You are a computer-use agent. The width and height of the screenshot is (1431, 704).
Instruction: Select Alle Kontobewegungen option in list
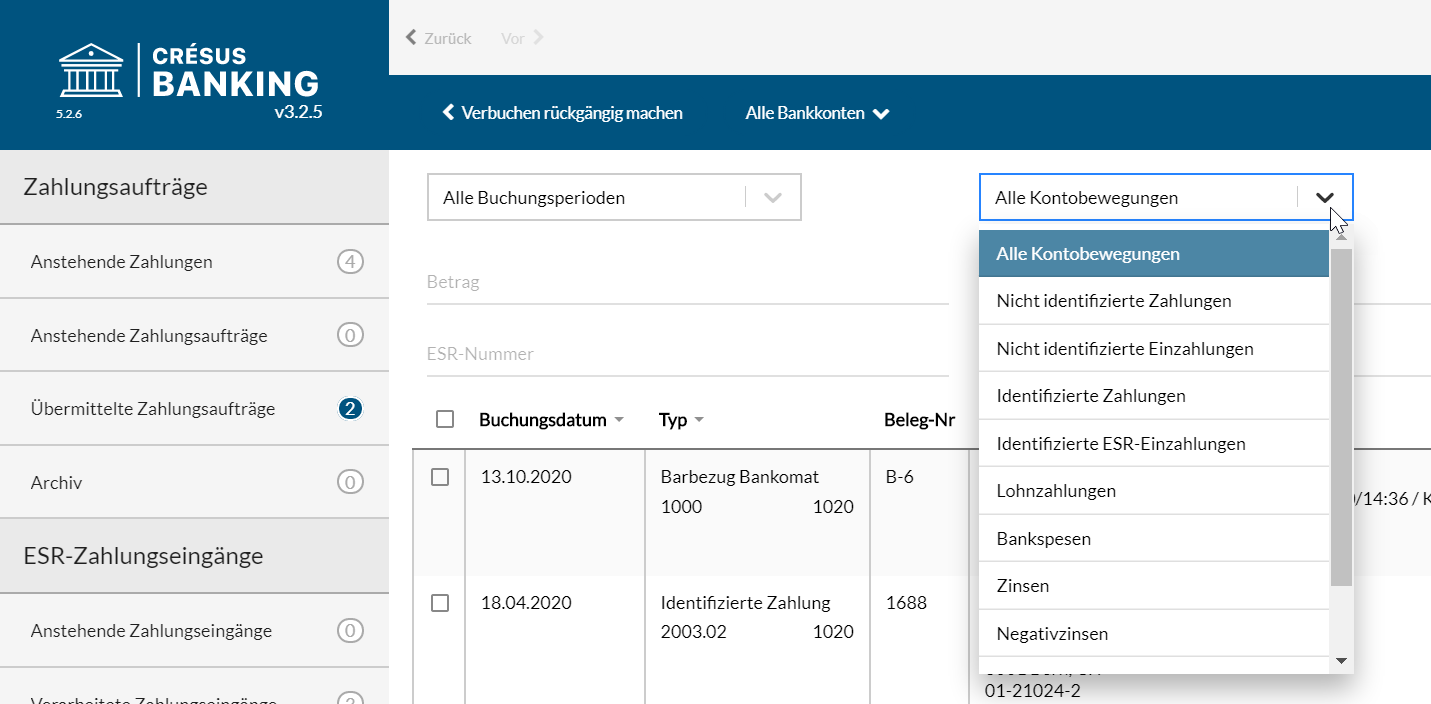click(x=1154, y=254)
